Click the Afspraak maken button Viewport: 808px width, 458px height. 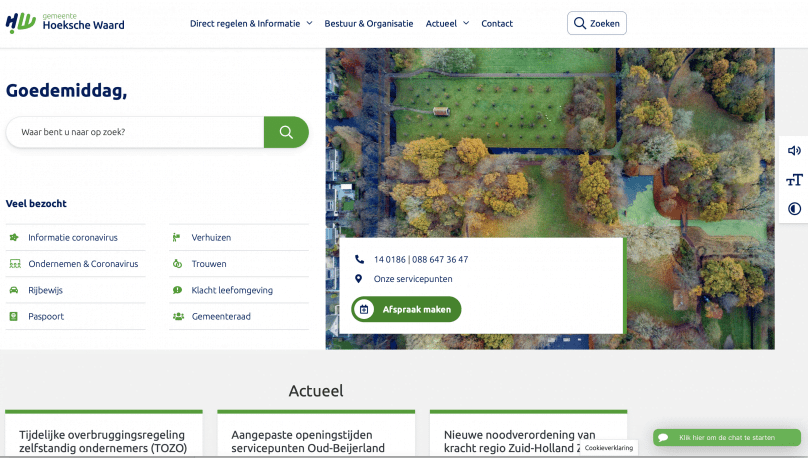(x=406, y=310)
